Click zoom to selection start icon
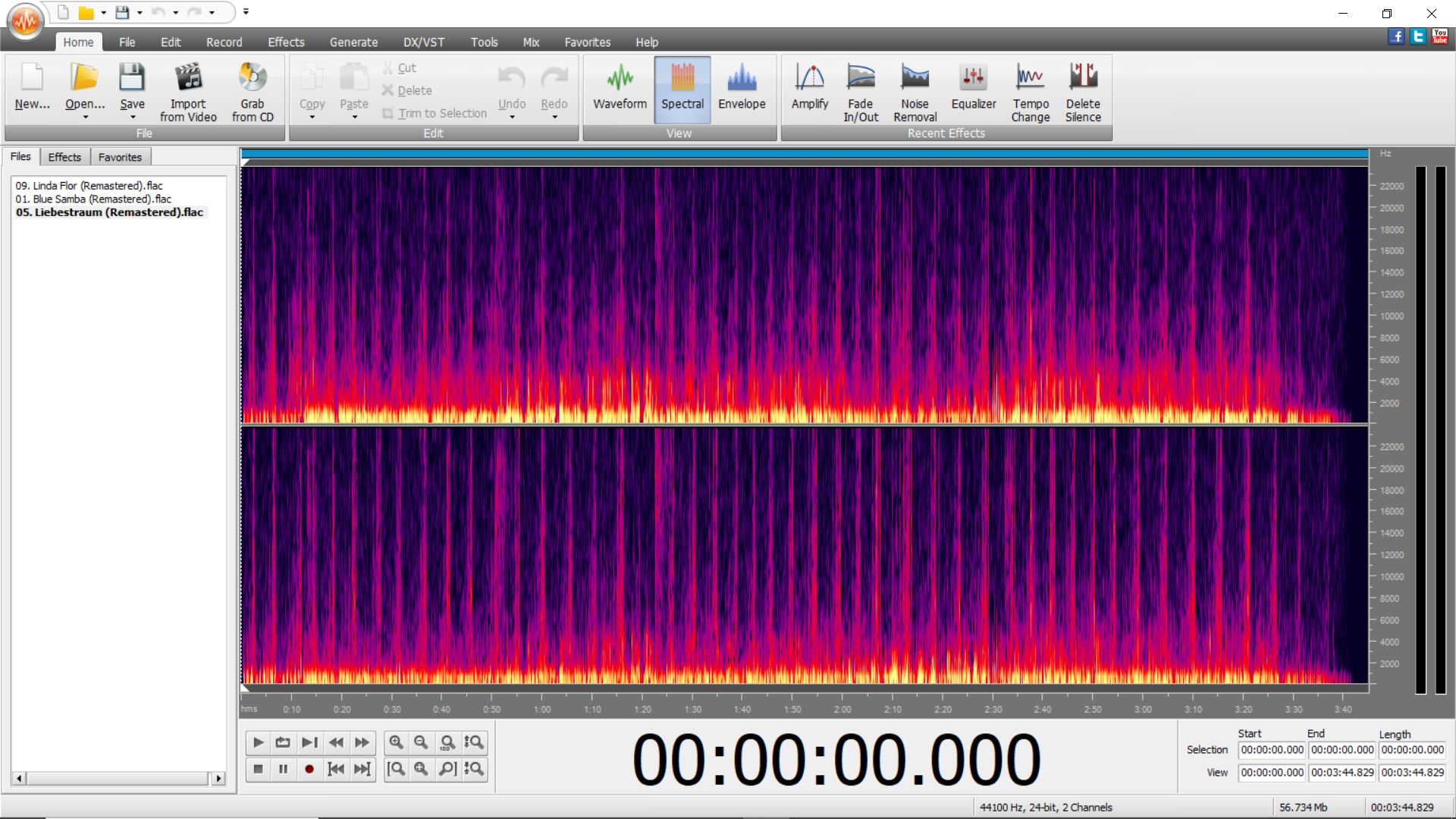 396,769
